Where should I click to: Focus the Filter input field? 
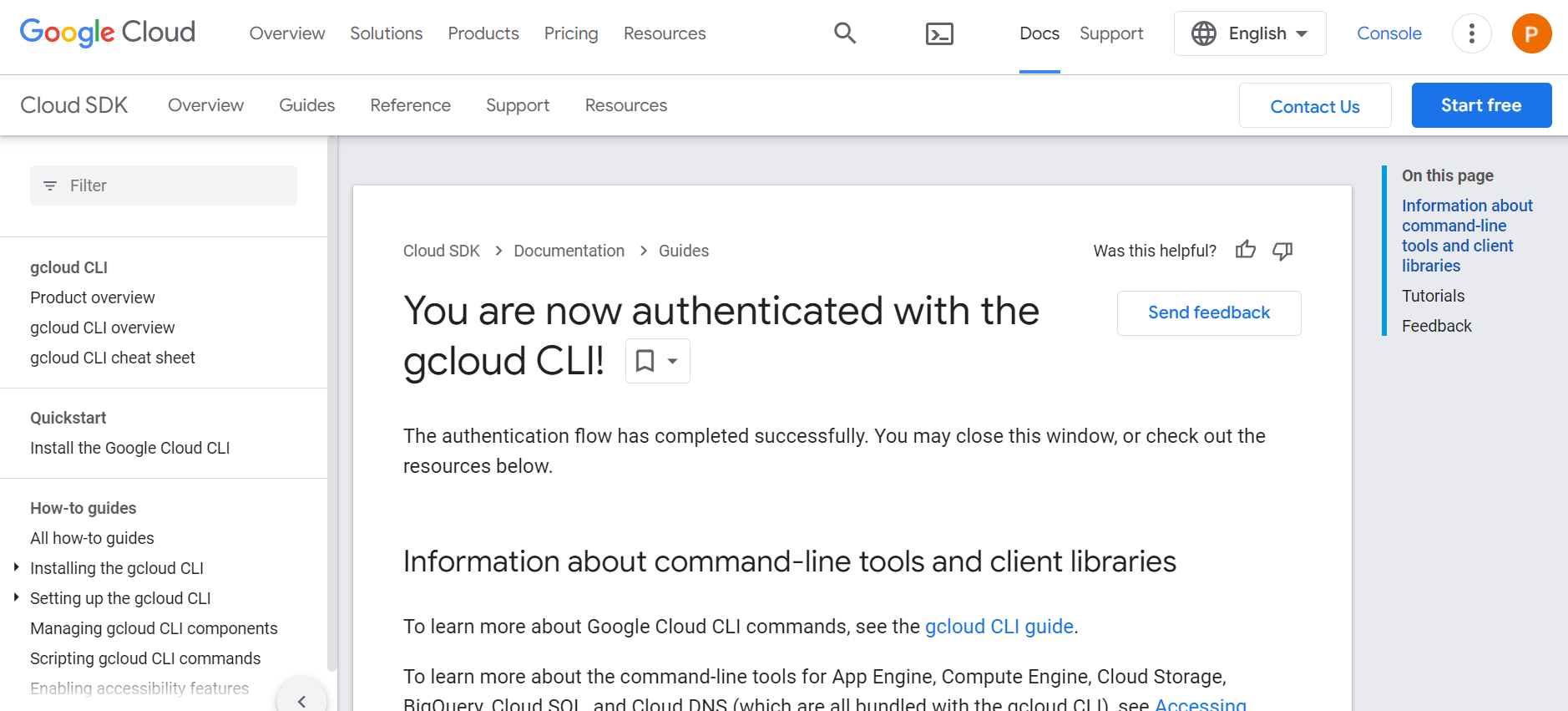(164, 185)
